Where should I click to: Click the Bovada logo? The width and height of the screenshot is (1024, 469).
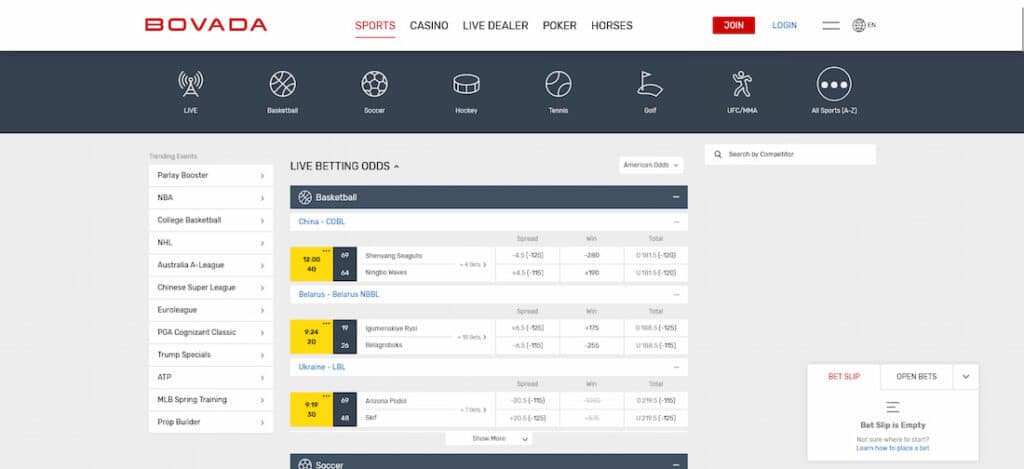click(x=206, y=25)
